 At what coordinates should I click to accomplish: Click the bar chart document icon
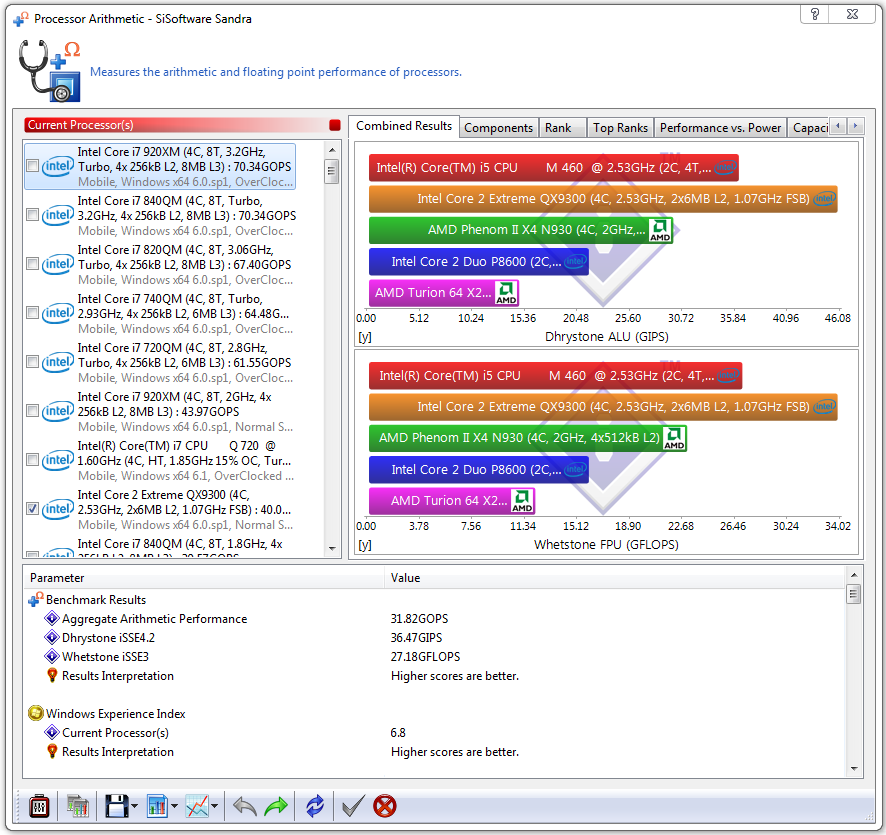click(157, 806)
